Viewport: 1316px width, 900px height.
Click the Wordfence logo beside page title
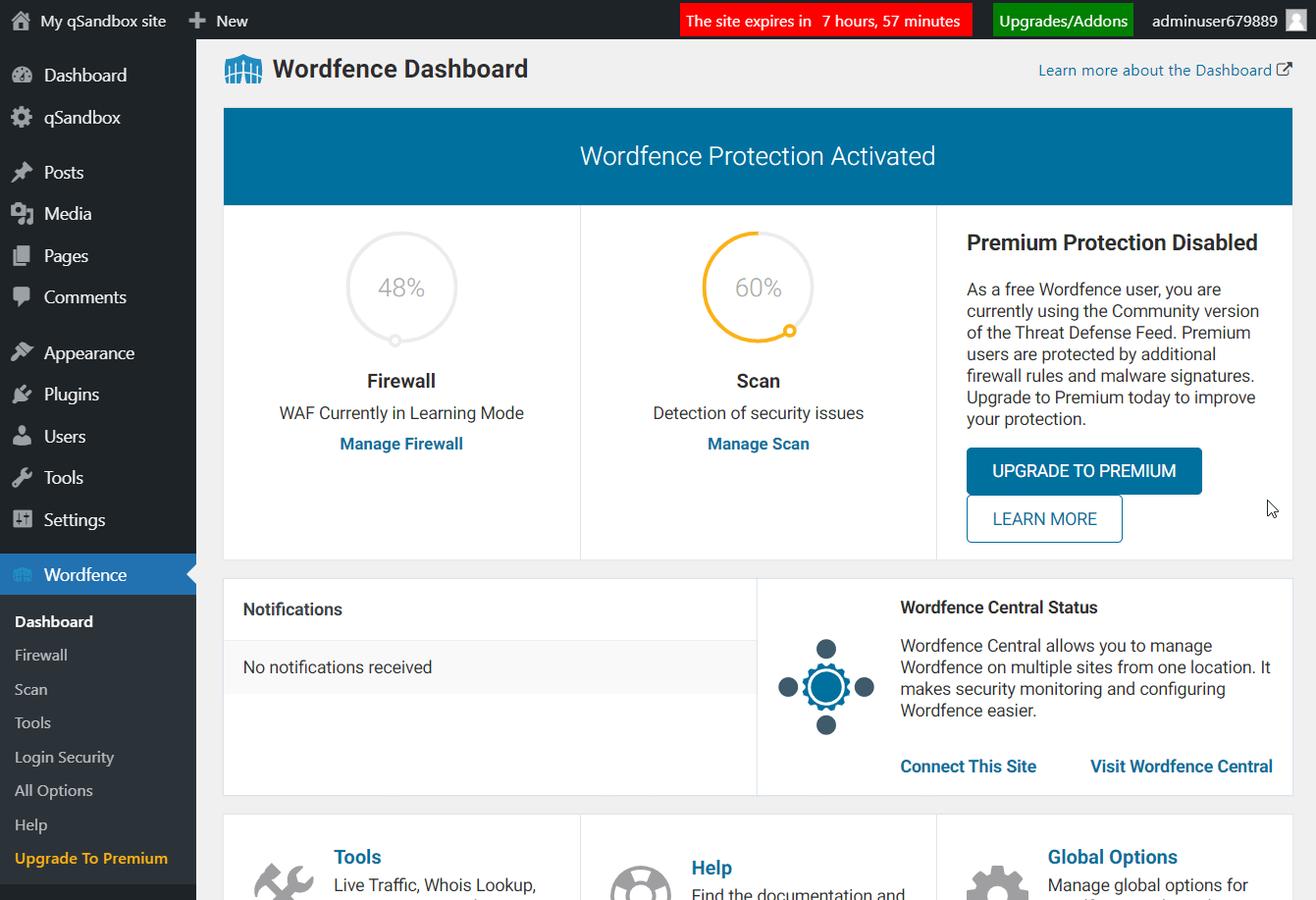coord(243,70)
